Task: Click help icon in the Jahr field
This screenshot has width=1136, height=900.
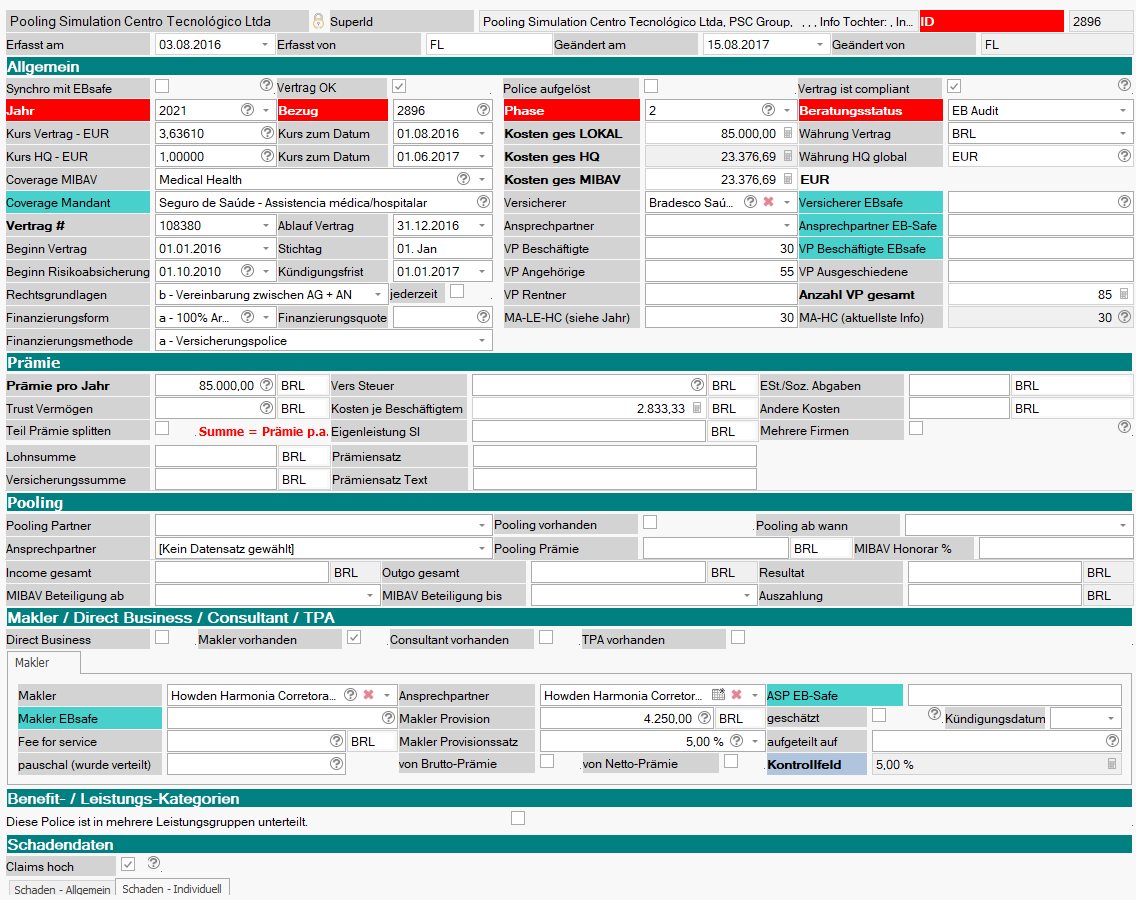Action: tap(248, 109)
